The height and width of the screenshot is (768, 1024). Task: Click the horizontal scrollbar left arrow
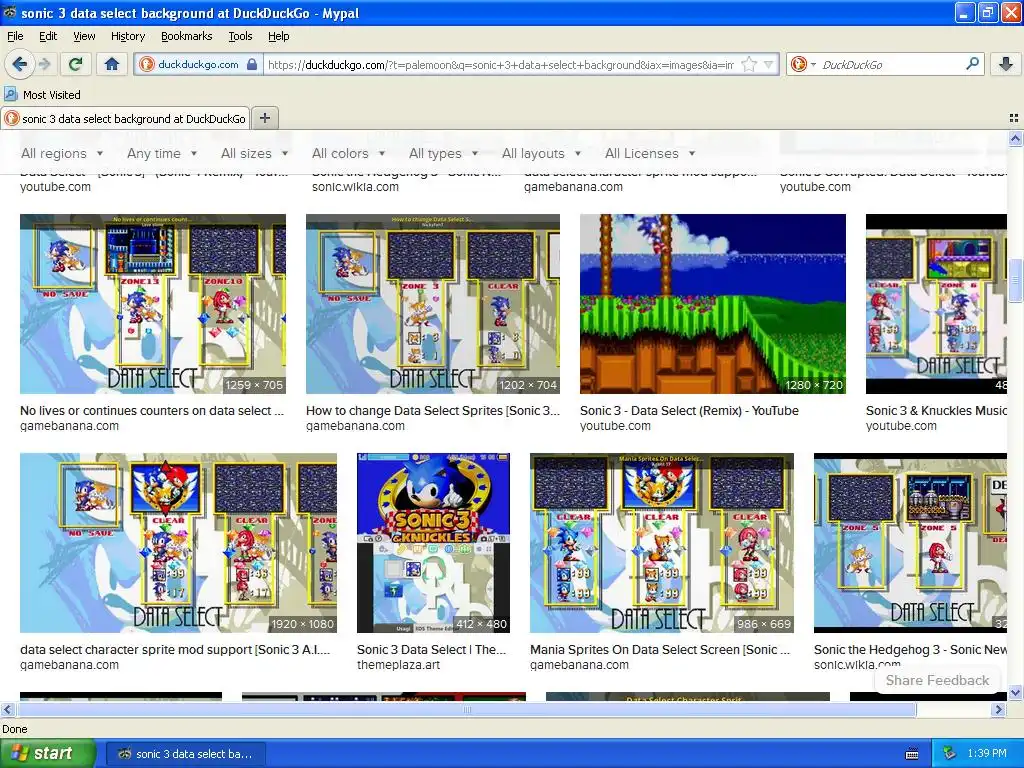(x=7, y=709)
